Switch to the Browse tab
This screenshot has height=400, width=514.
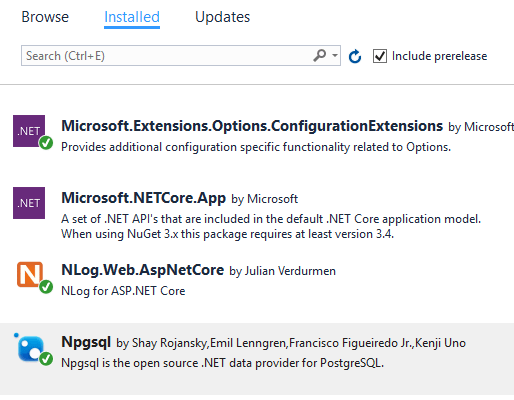click(x=45, y=17)
